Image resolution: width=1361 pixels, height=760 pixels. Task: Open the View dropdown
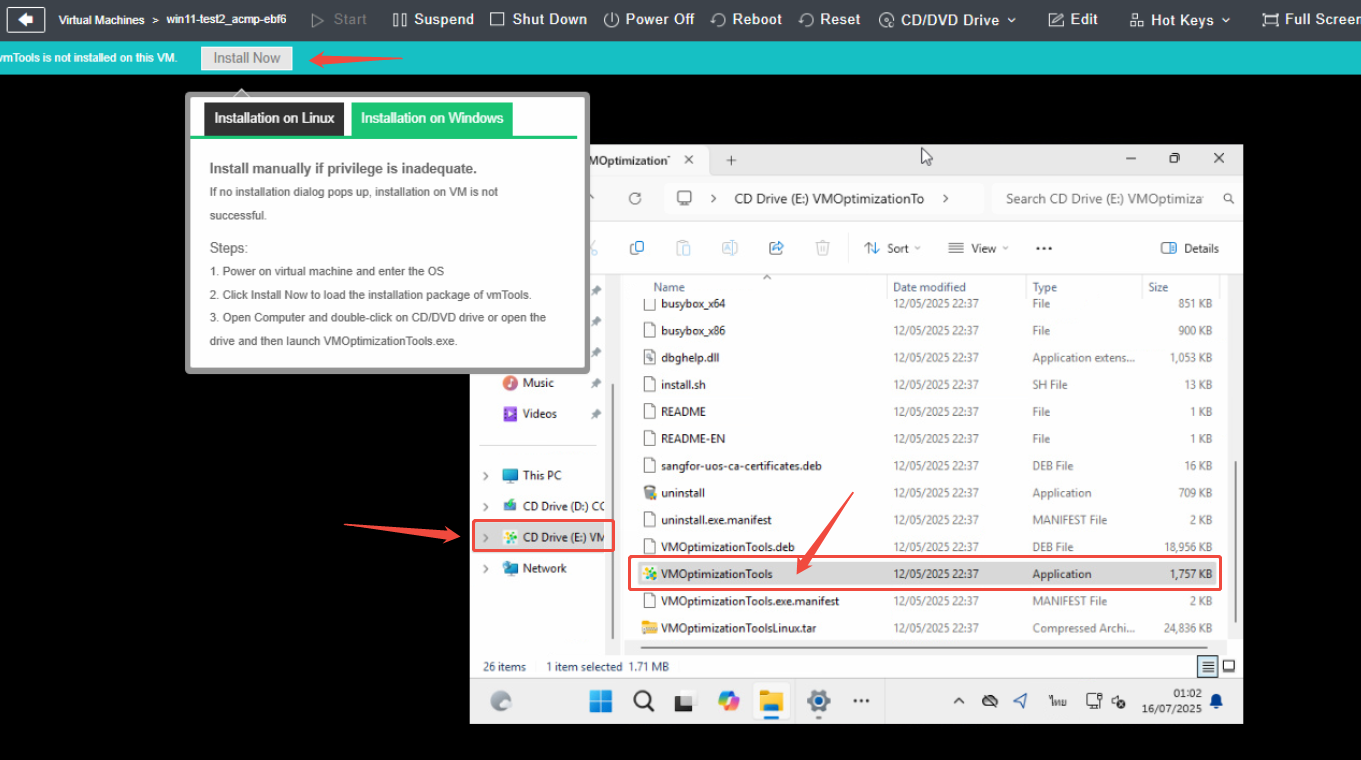click(x=978, y=247)
